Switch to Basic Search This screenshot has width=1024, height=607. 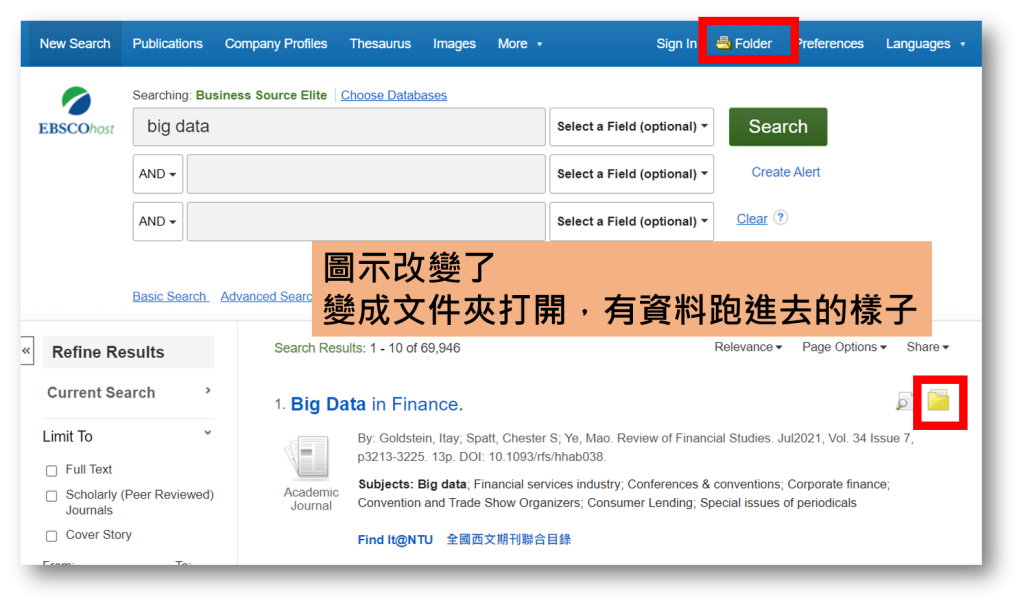pyautogui.click(x=170, y=297)
